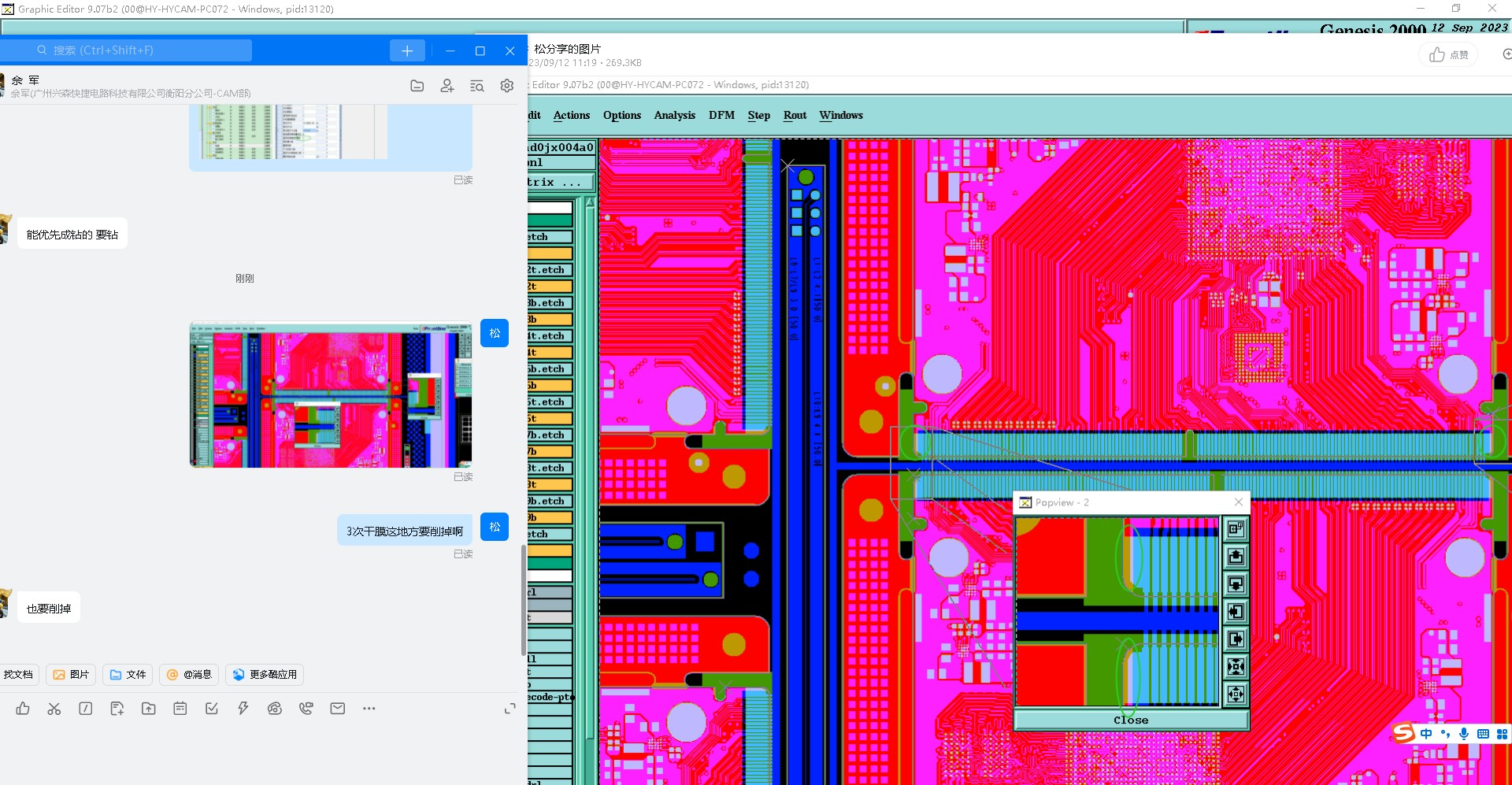The width and height of the screenshot is (1512, 785).
Task: Click the Sogou input method S logo
Action: tap(1403, 734)
